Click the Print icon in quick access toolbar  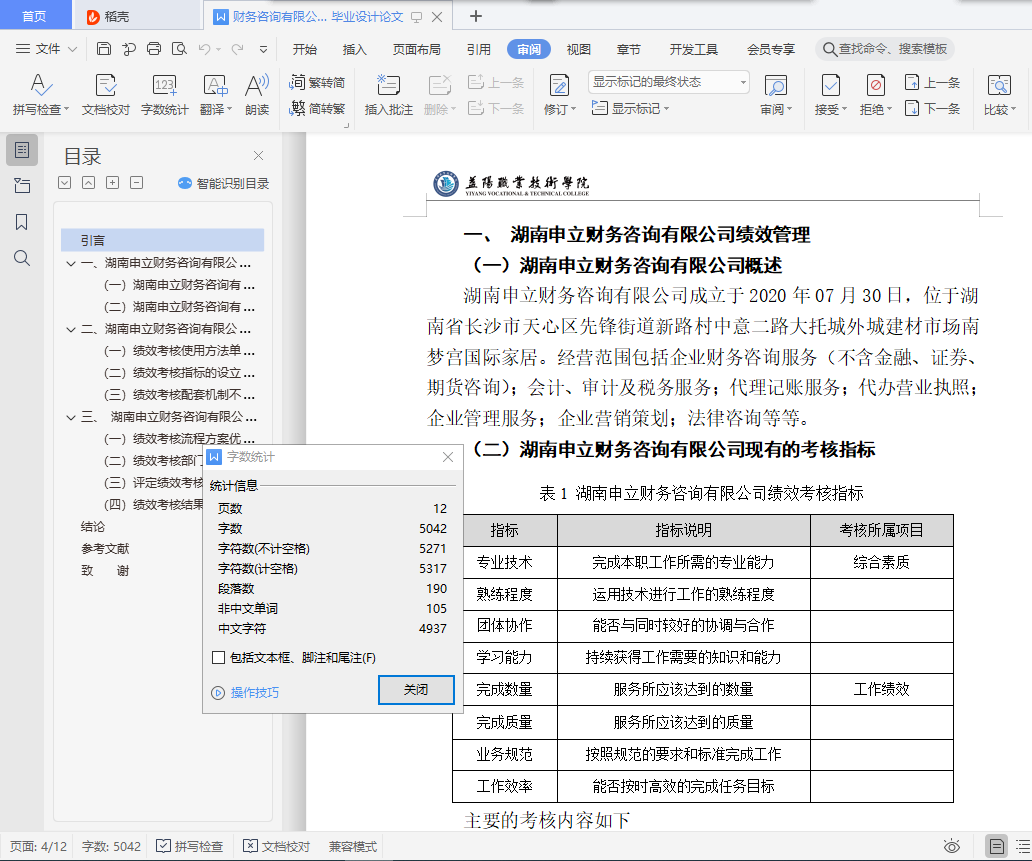coord(154,49)
